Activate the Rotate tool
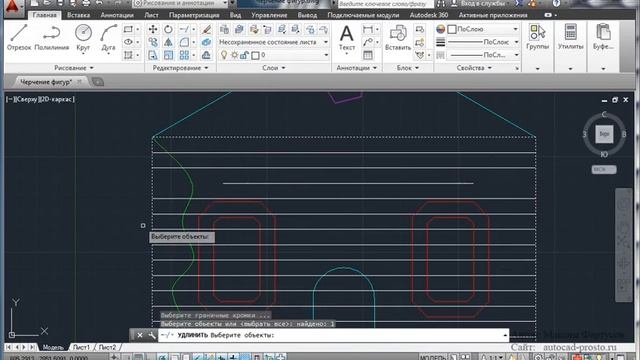 click(168, 29)
